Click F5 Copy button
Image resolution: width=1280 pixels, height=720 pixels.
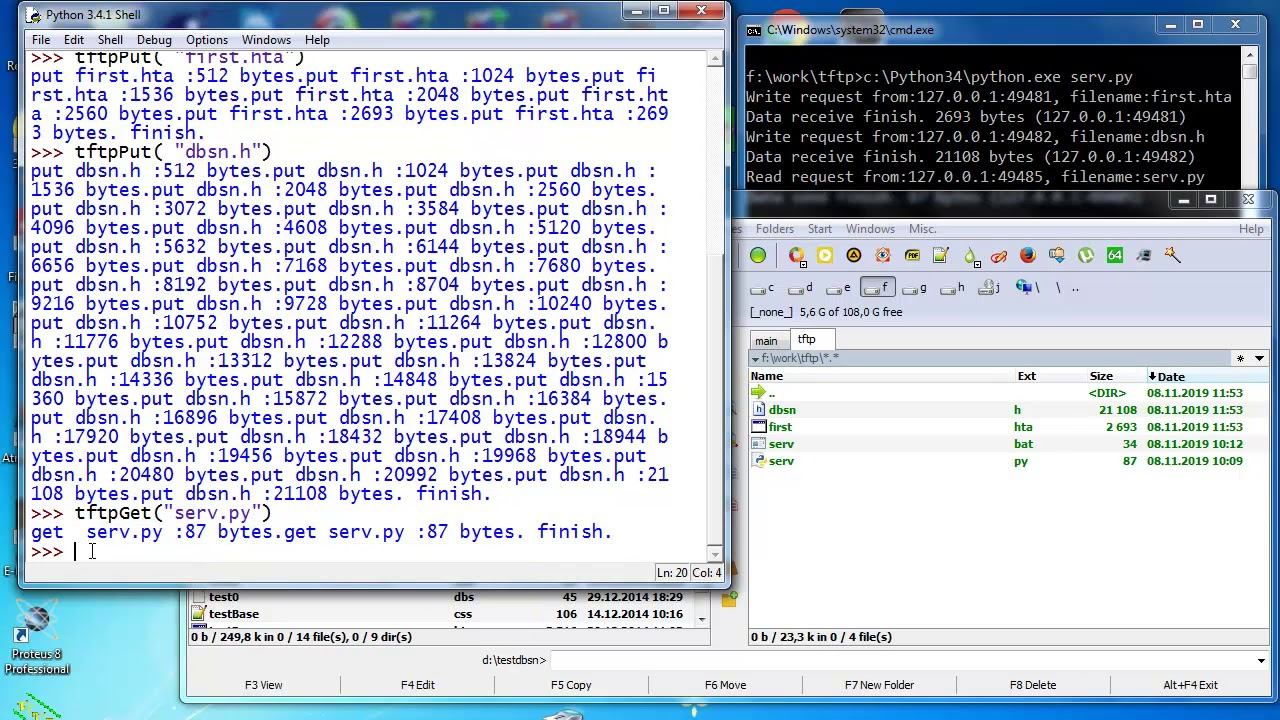571,685
